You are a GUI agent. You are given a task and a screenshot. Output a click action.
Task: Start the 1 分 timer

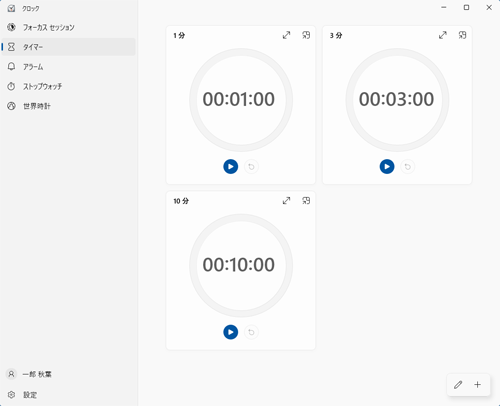point(230,167)
